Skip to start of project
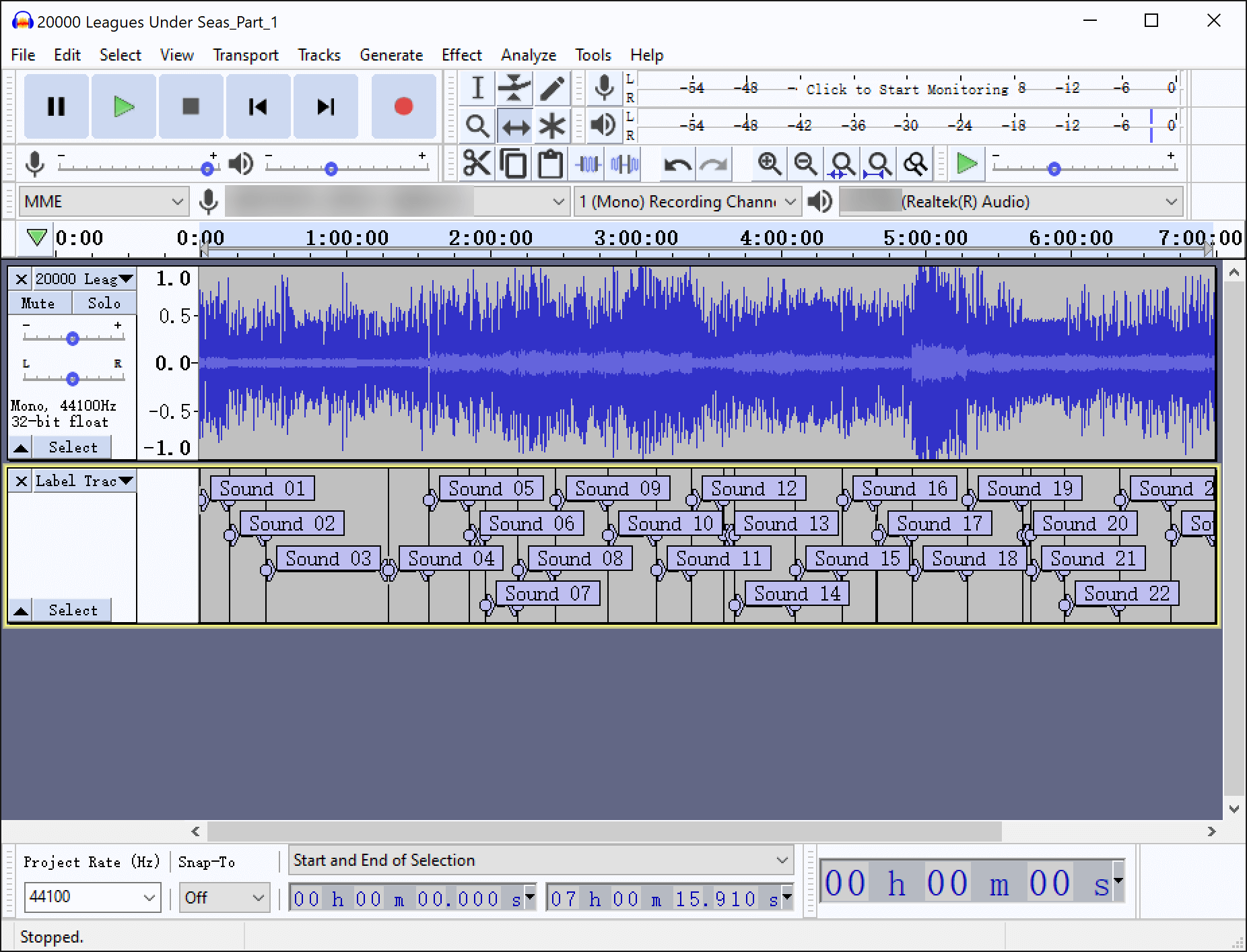 [x=258, y=106]
